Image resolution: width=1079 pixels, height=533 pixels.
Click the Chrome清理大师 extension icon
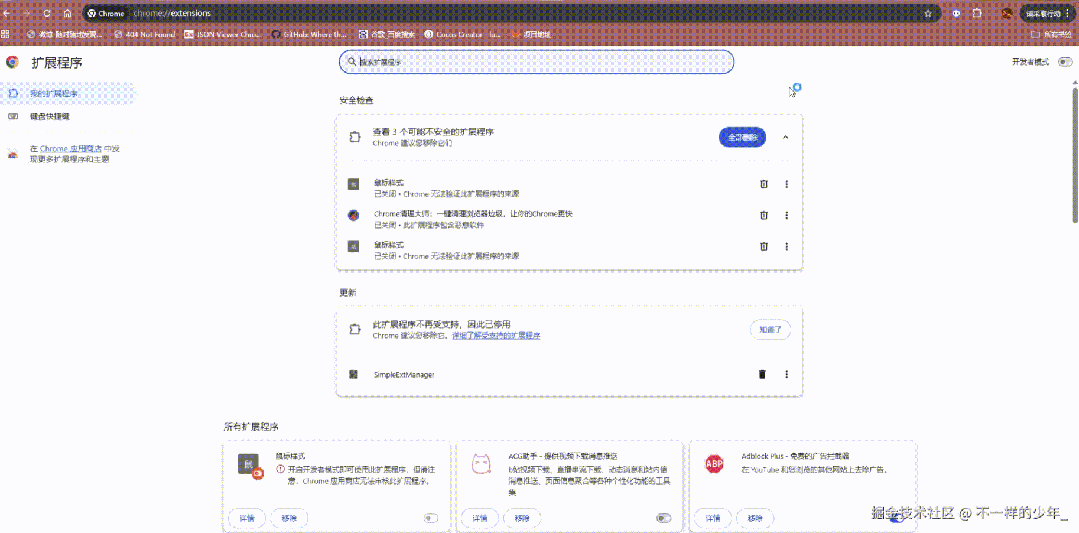point(353,215)
